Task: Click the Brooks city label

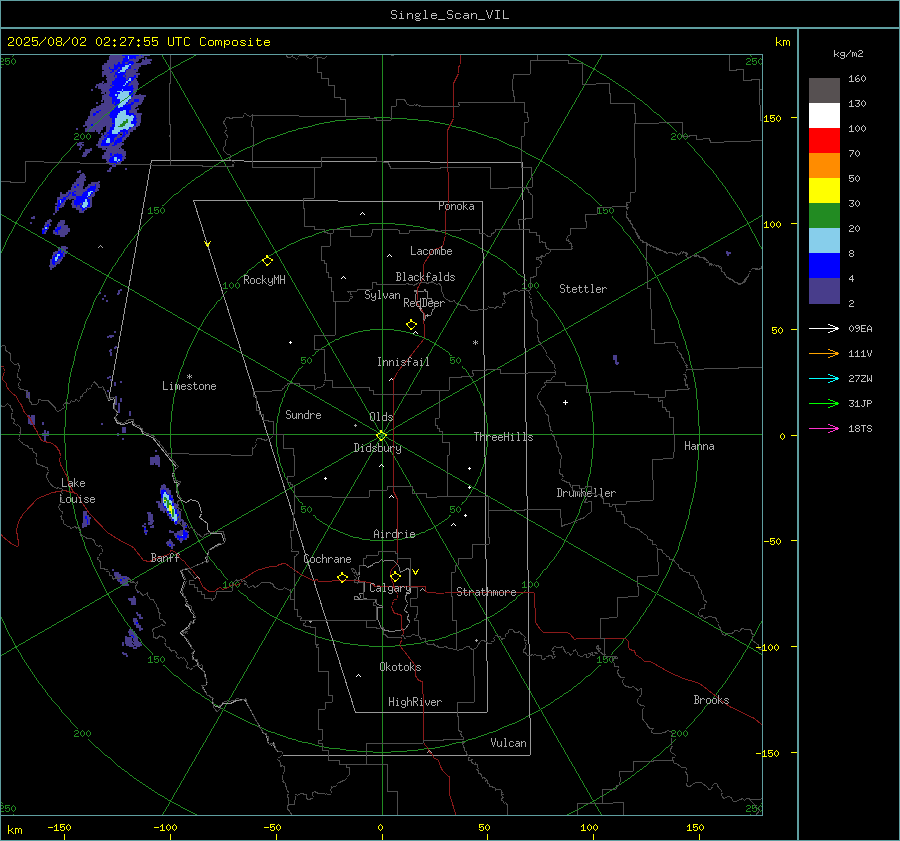Action: click(711, 700)
